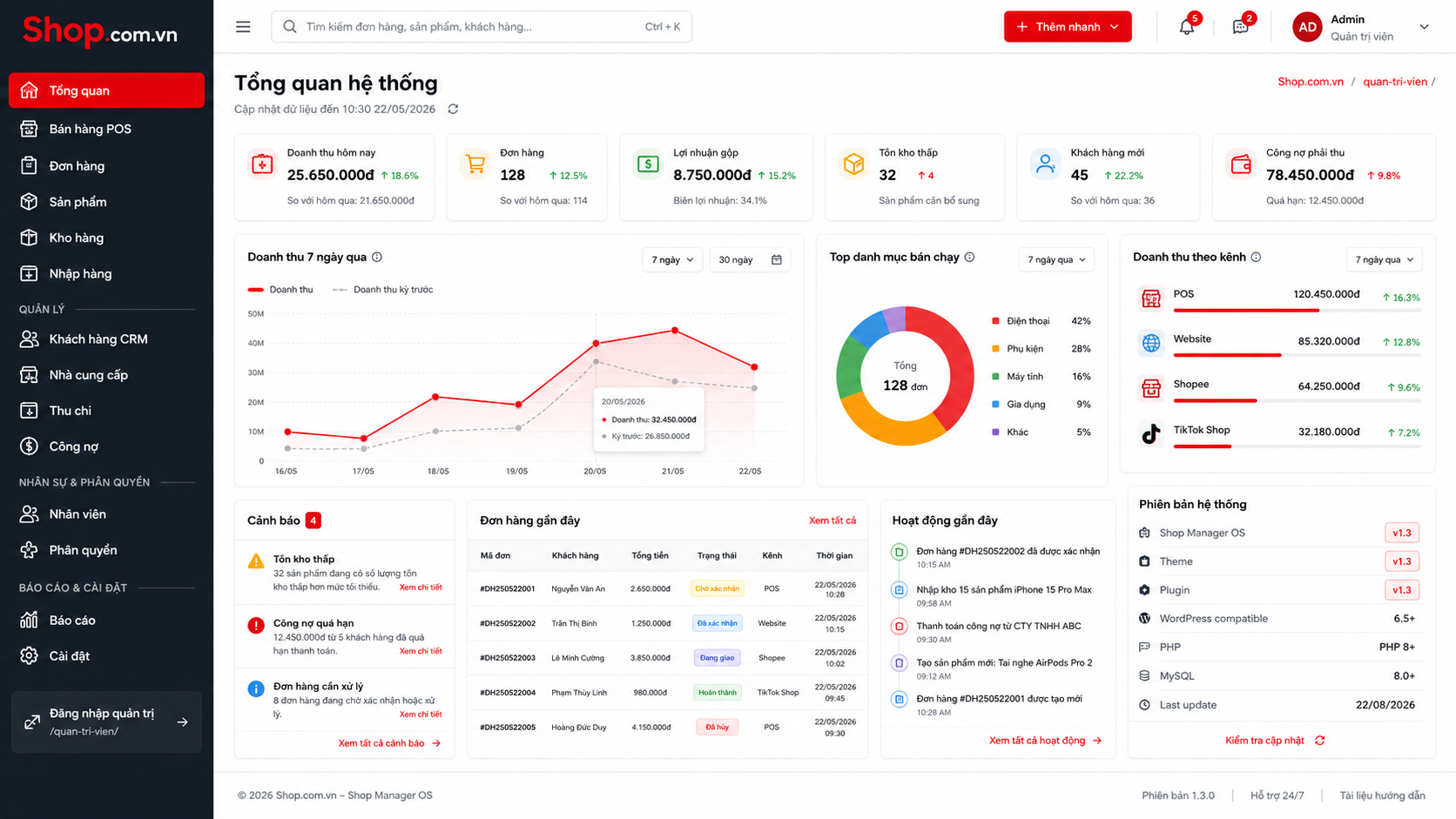Focus the order search field
Screen dimensions: 1456x819
482,27
